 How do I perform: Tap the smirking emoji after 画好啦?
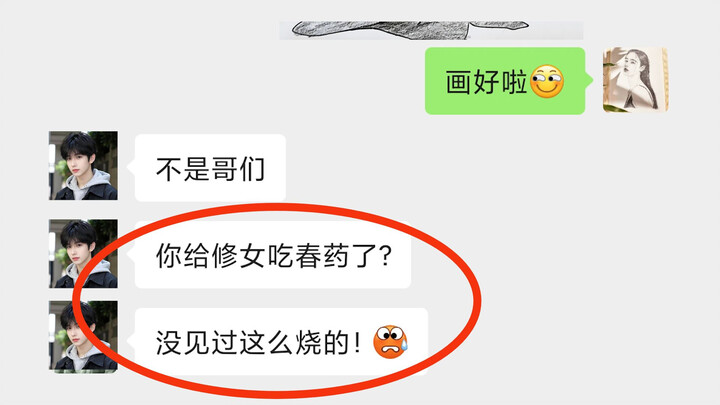(x=547, y=82)
